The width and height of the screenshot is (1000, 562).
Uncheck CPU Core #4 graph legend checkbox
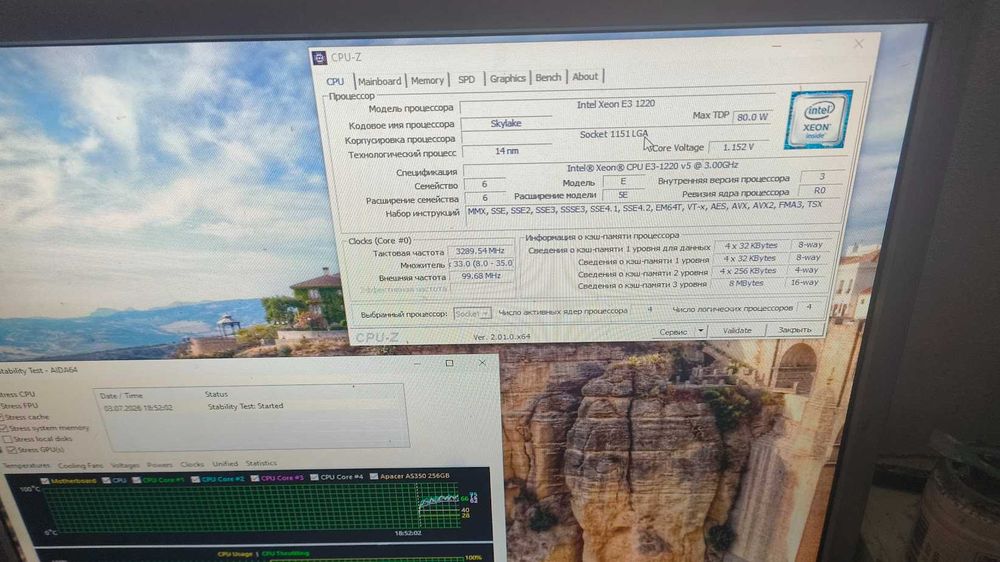314,477
